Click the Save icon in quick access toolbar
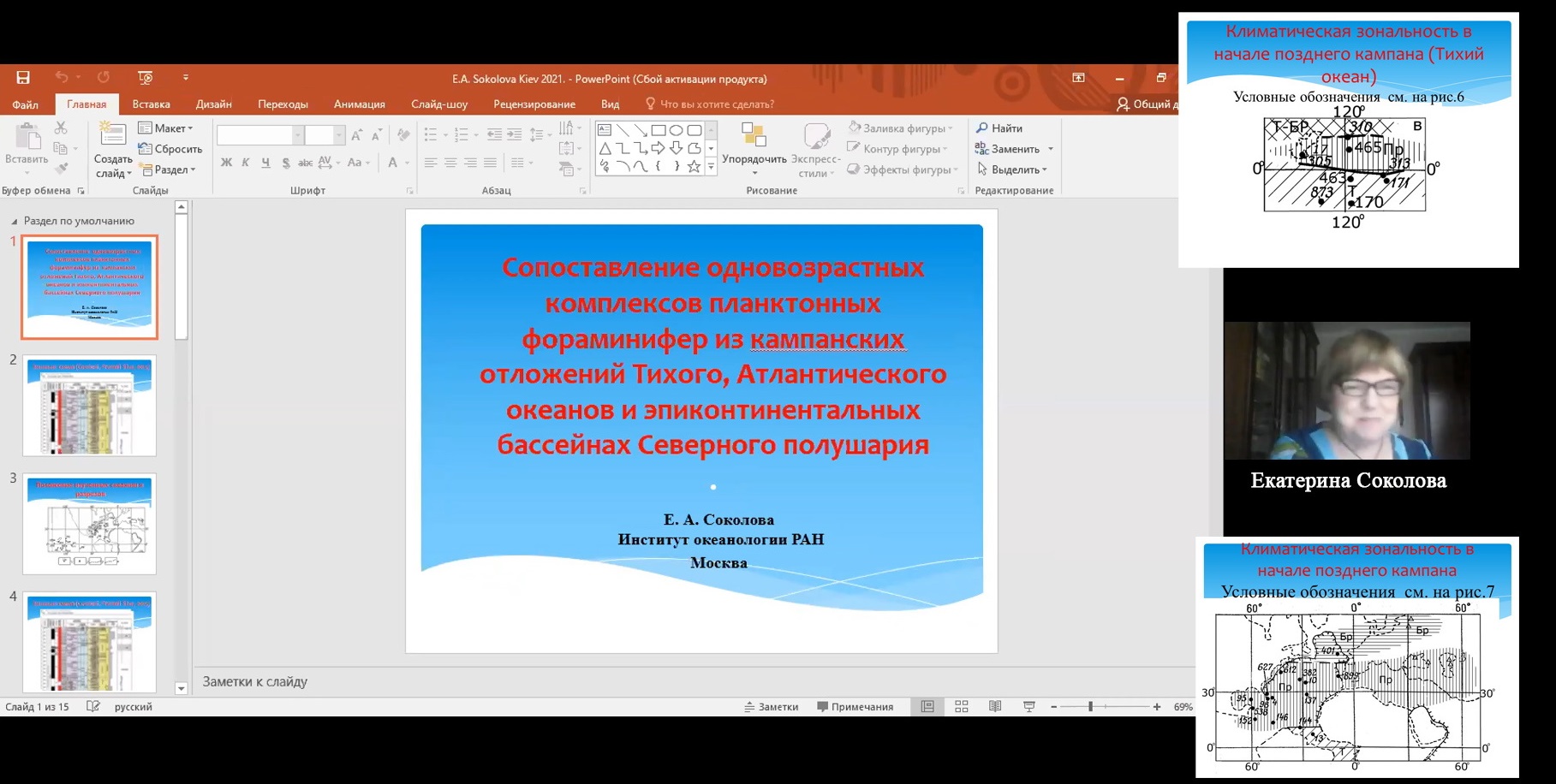 point(23,78)
